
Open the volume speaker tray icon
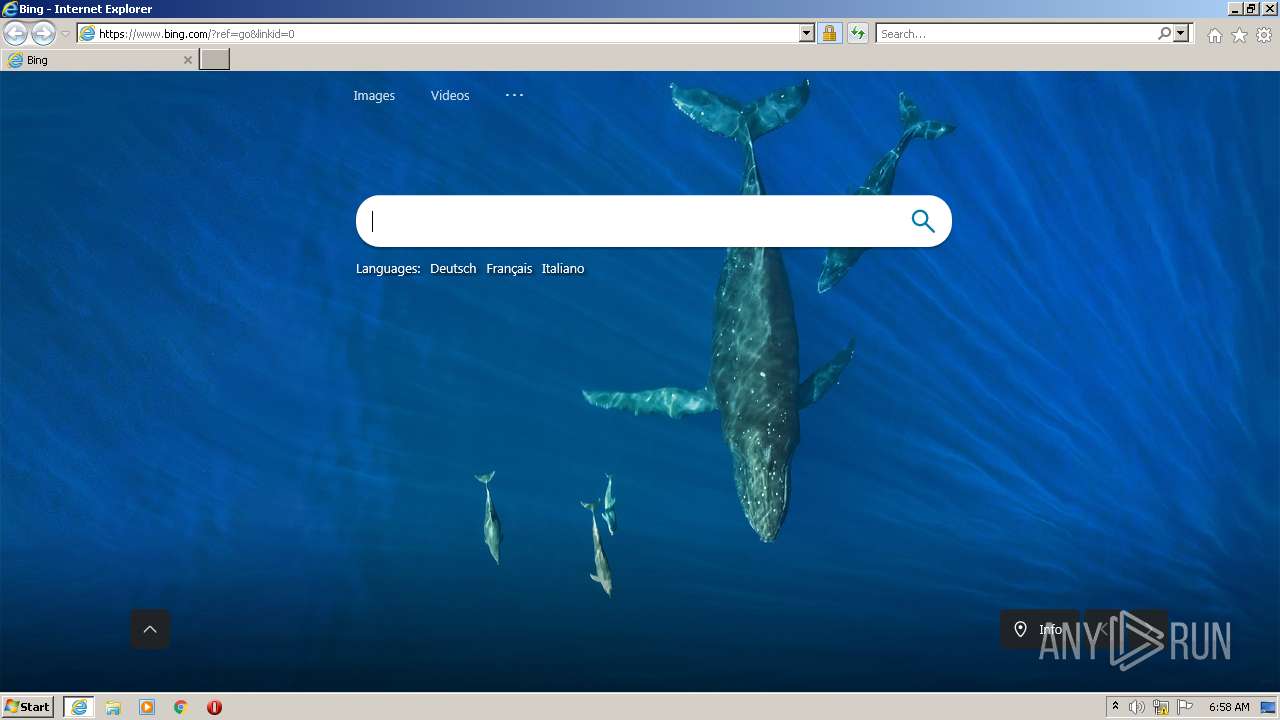(x=1137, y=707)
